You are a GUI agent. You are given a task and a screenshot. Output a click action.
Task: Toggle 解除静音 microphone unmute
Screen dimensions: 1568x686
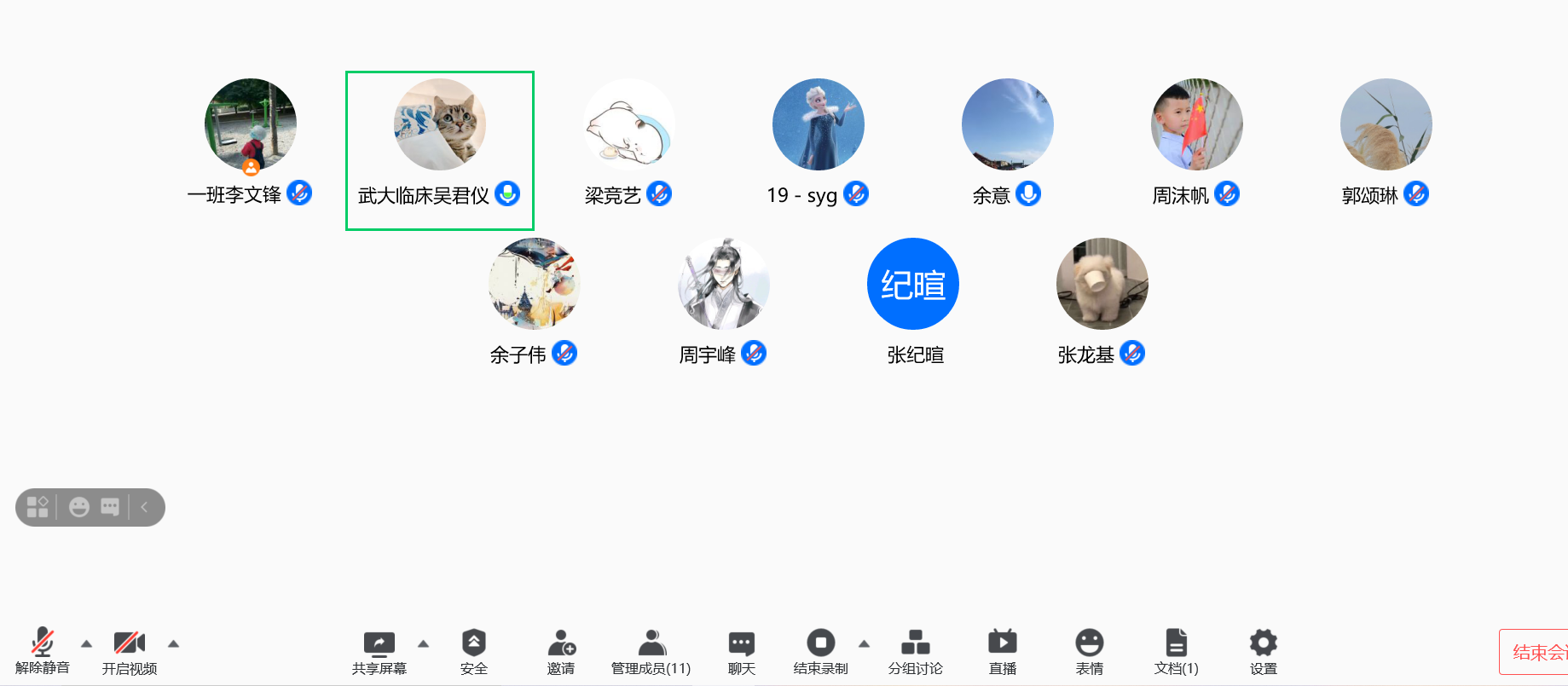43,652
